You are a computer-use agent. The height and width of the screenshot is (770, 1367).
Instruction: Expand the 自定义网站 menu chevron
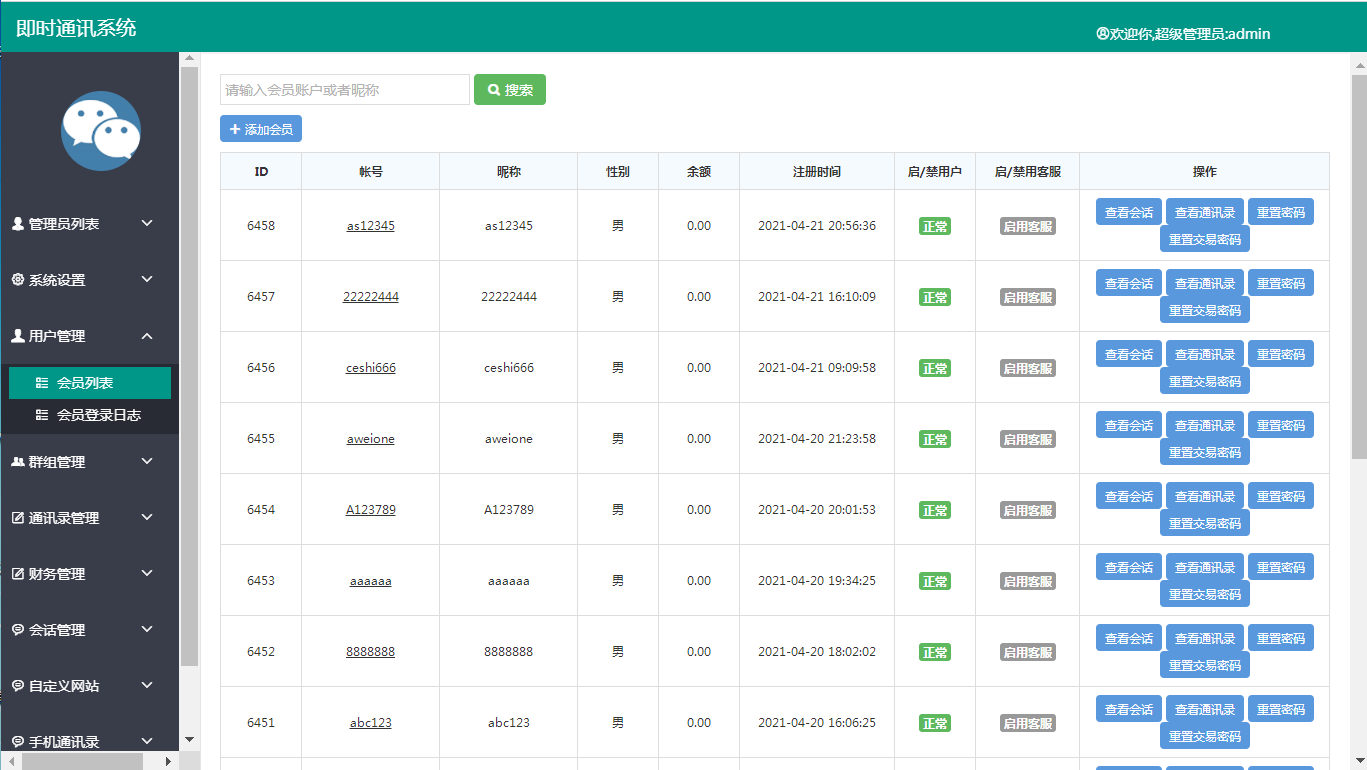tap(147, 685)
